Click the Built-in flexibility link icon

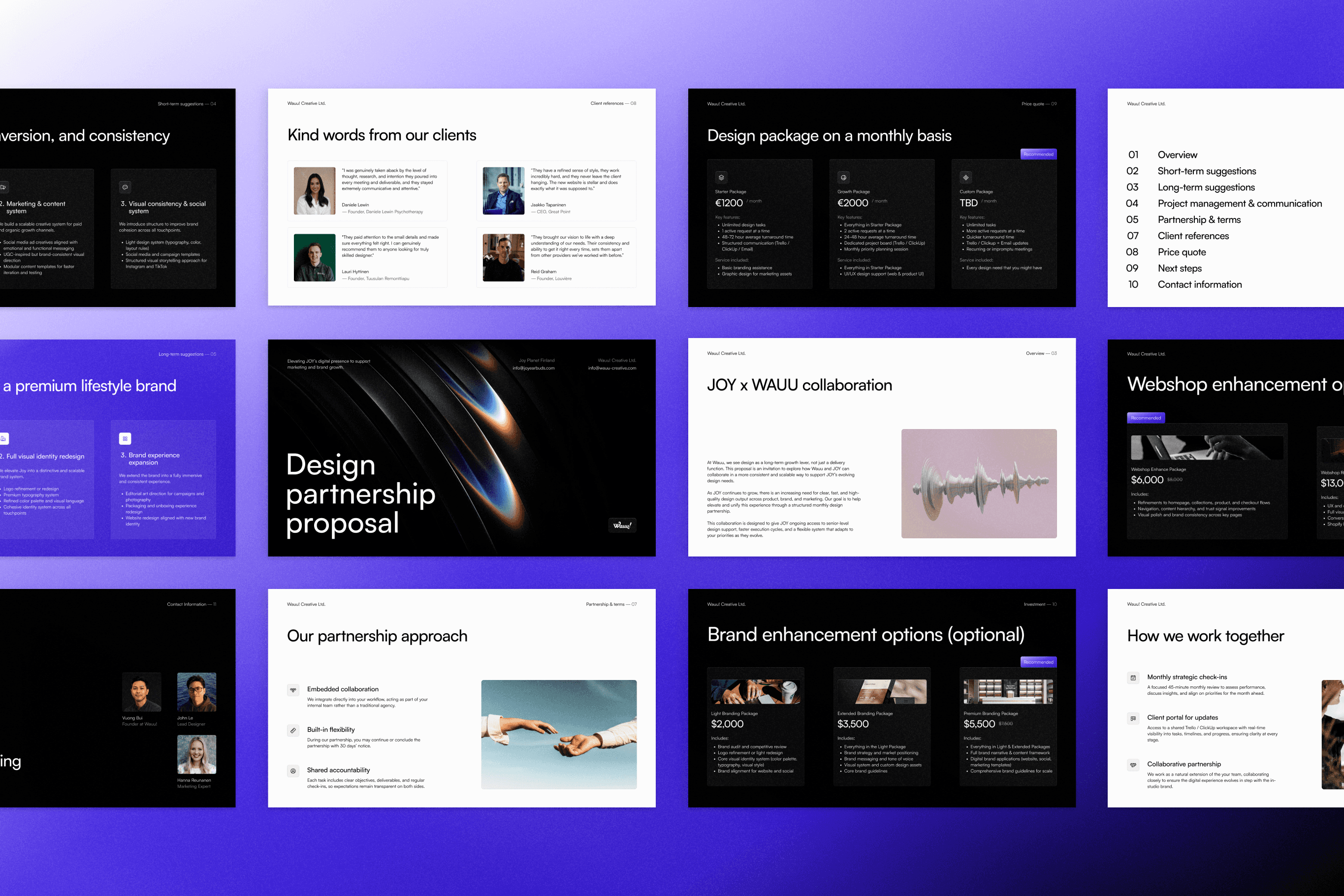click(293, 730)
